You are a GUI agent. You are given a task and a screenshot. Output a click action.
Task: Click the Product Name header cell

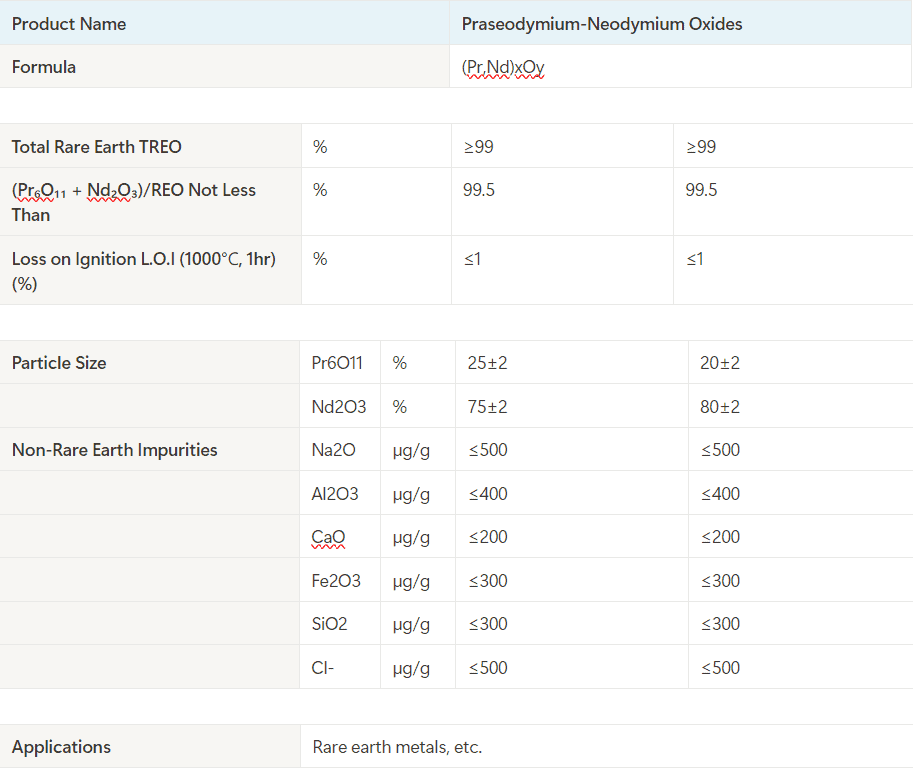click(x=69, y=24)
